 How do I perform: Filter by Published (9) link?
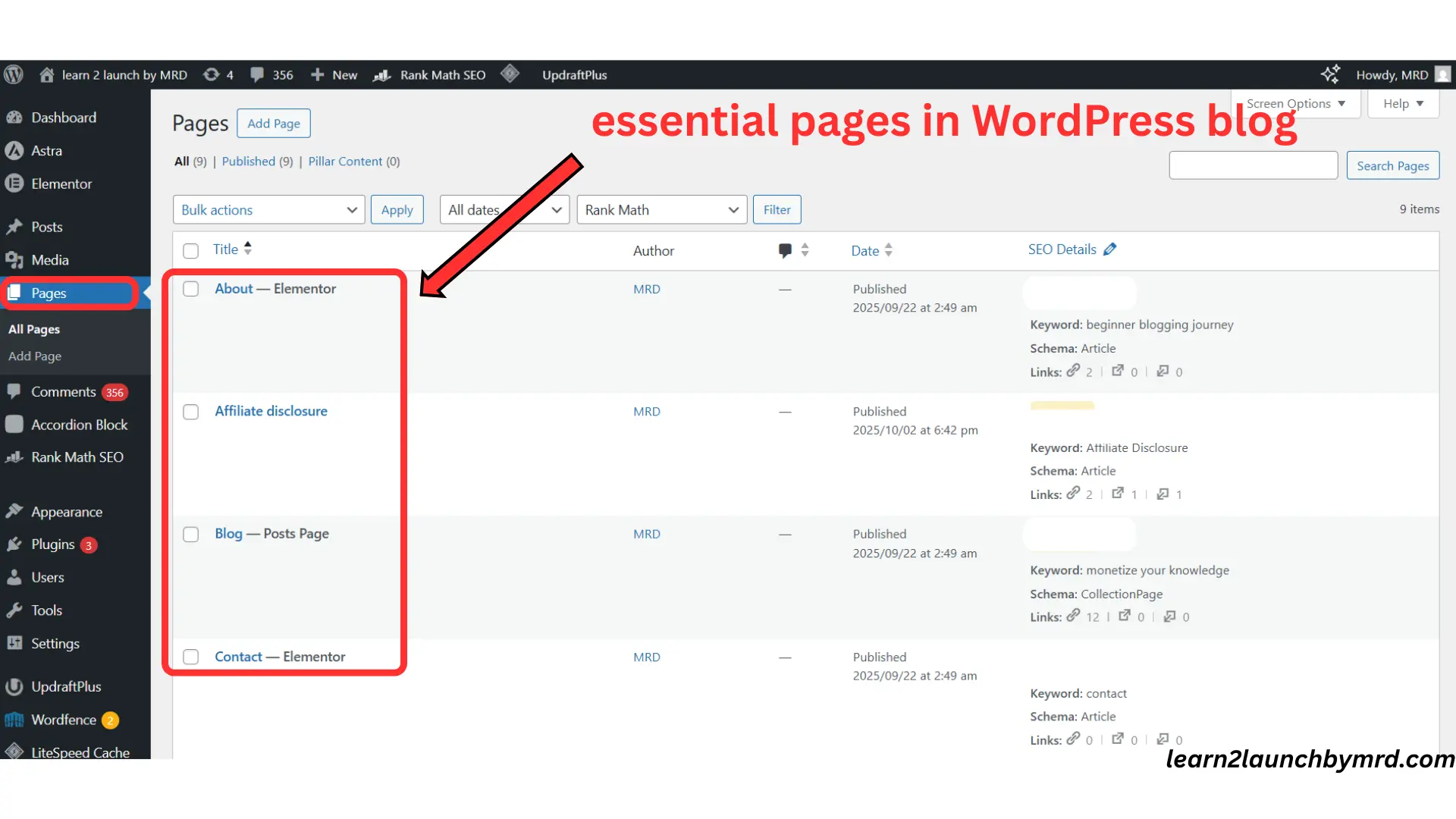[257, 162]
